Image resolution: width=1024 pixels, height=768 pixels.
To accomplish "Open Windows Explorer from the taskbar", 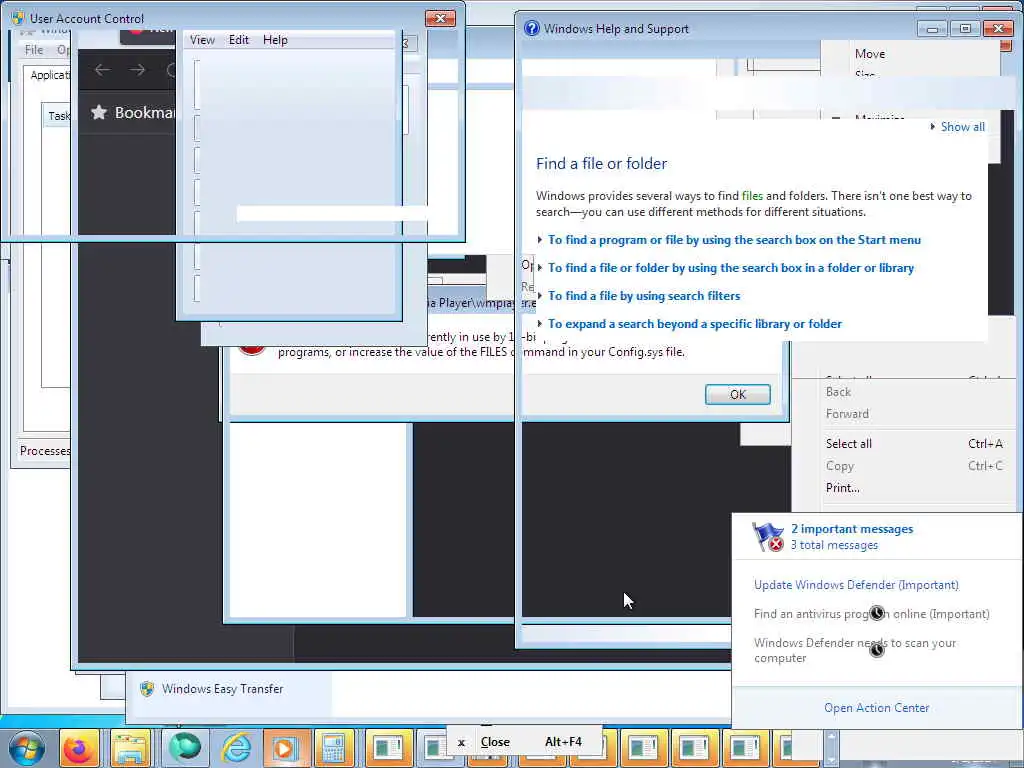I will pyautogui.click(x=130, y=748).
